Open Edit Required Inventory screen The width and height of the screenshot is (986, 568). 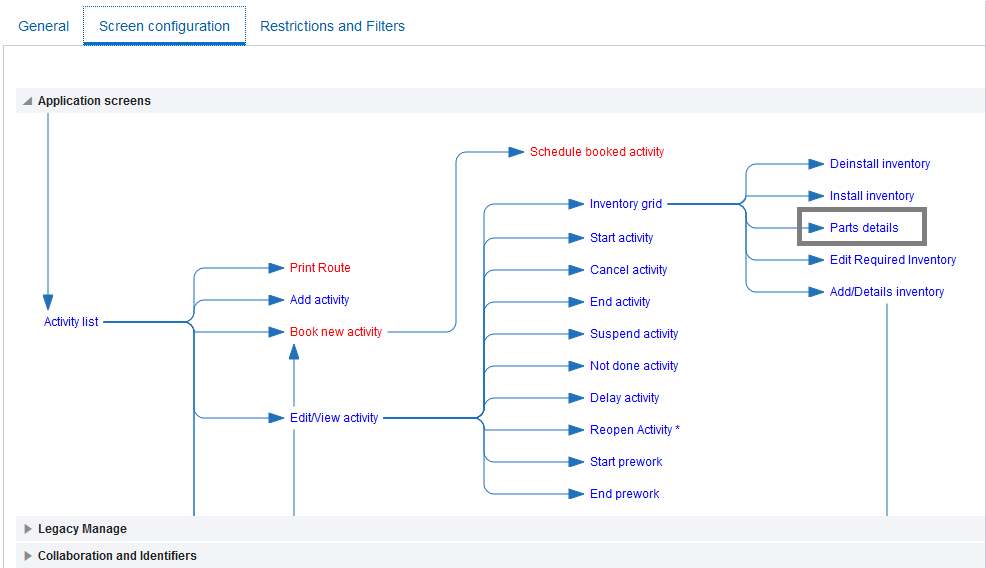893,260
